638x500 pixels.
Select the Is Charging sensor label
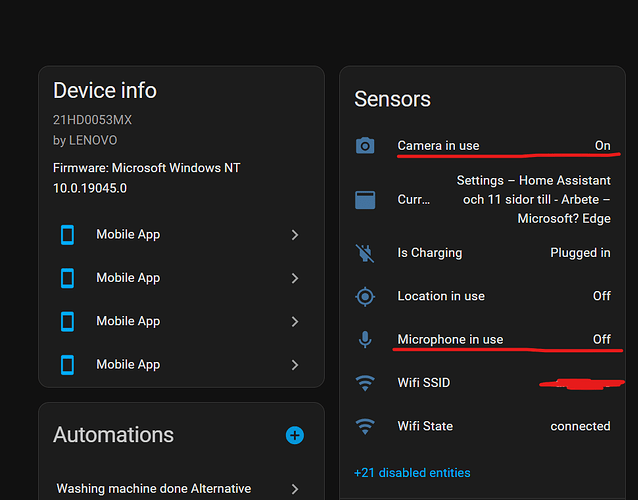430,253
